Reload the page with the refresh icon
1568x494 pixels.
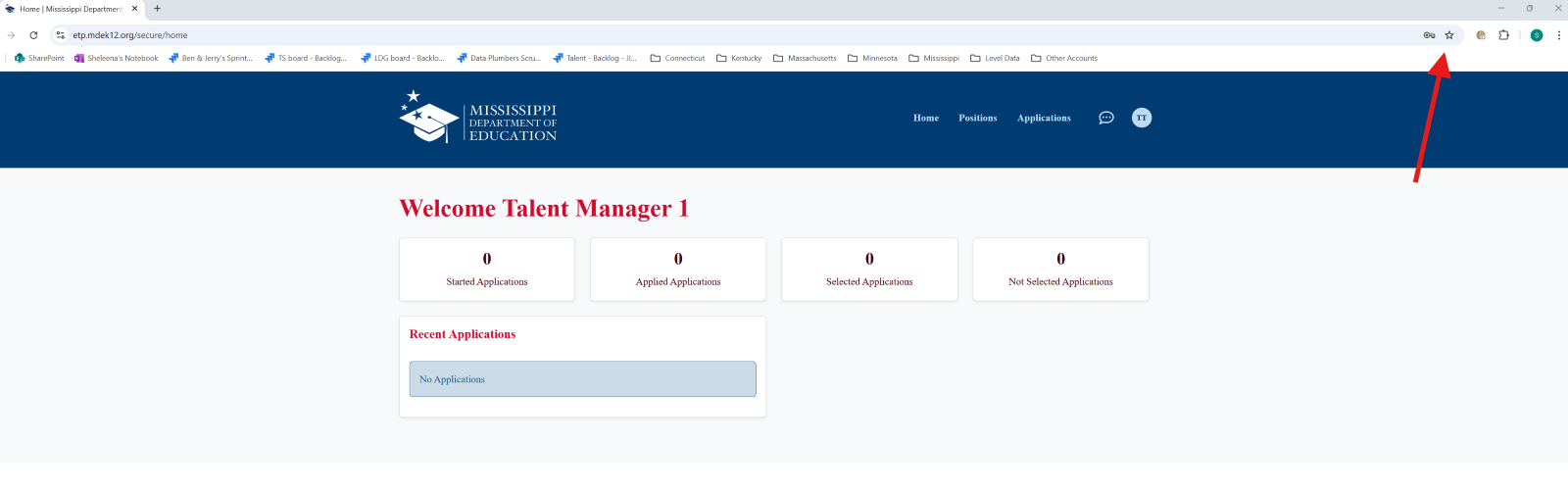33,35
